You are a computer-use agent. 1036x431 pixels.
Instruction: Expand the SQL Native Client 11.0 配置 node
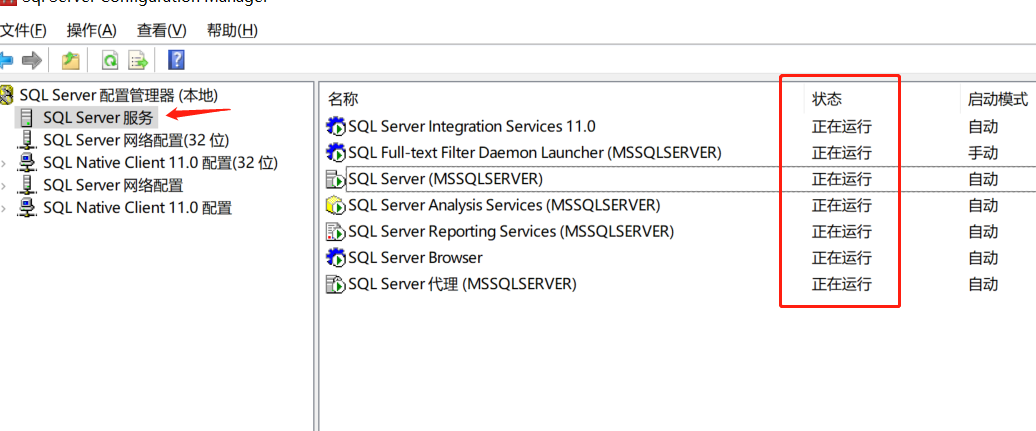[x=5, y=208]
